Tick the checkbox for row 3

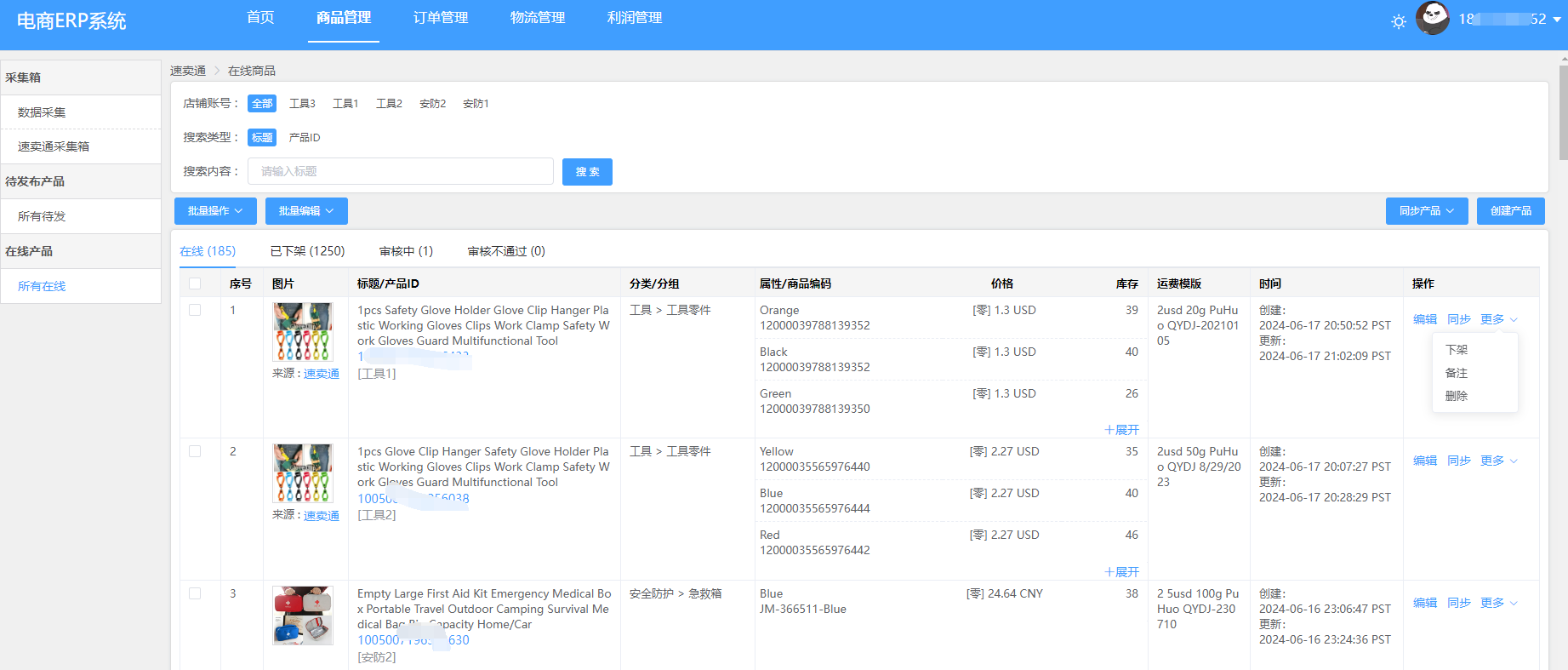point(195,593)
